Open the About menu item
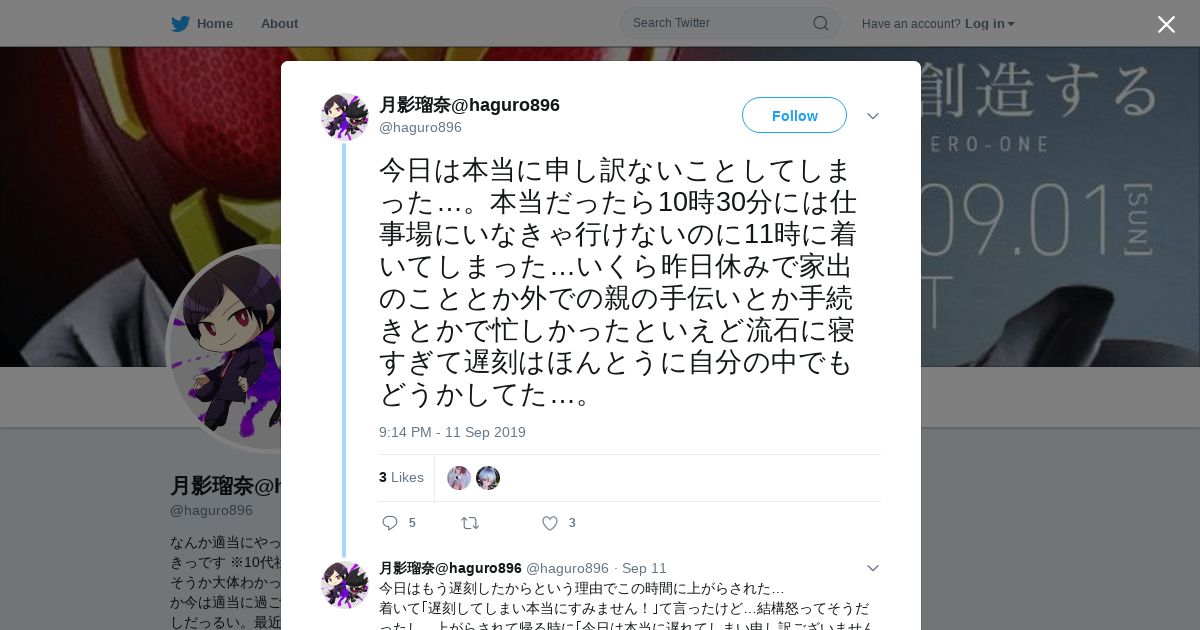 pyautogui.click(x=279, y=24)
